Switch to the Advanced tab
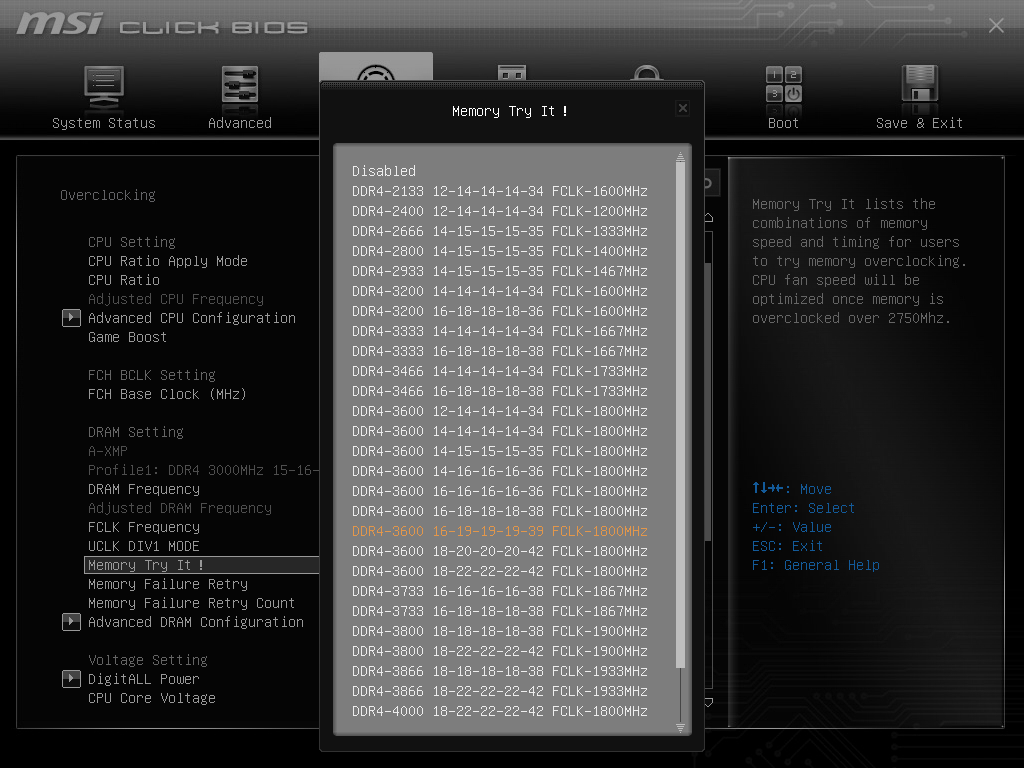Viewport: 1024px width, 768px height. [x=240, y=123]
